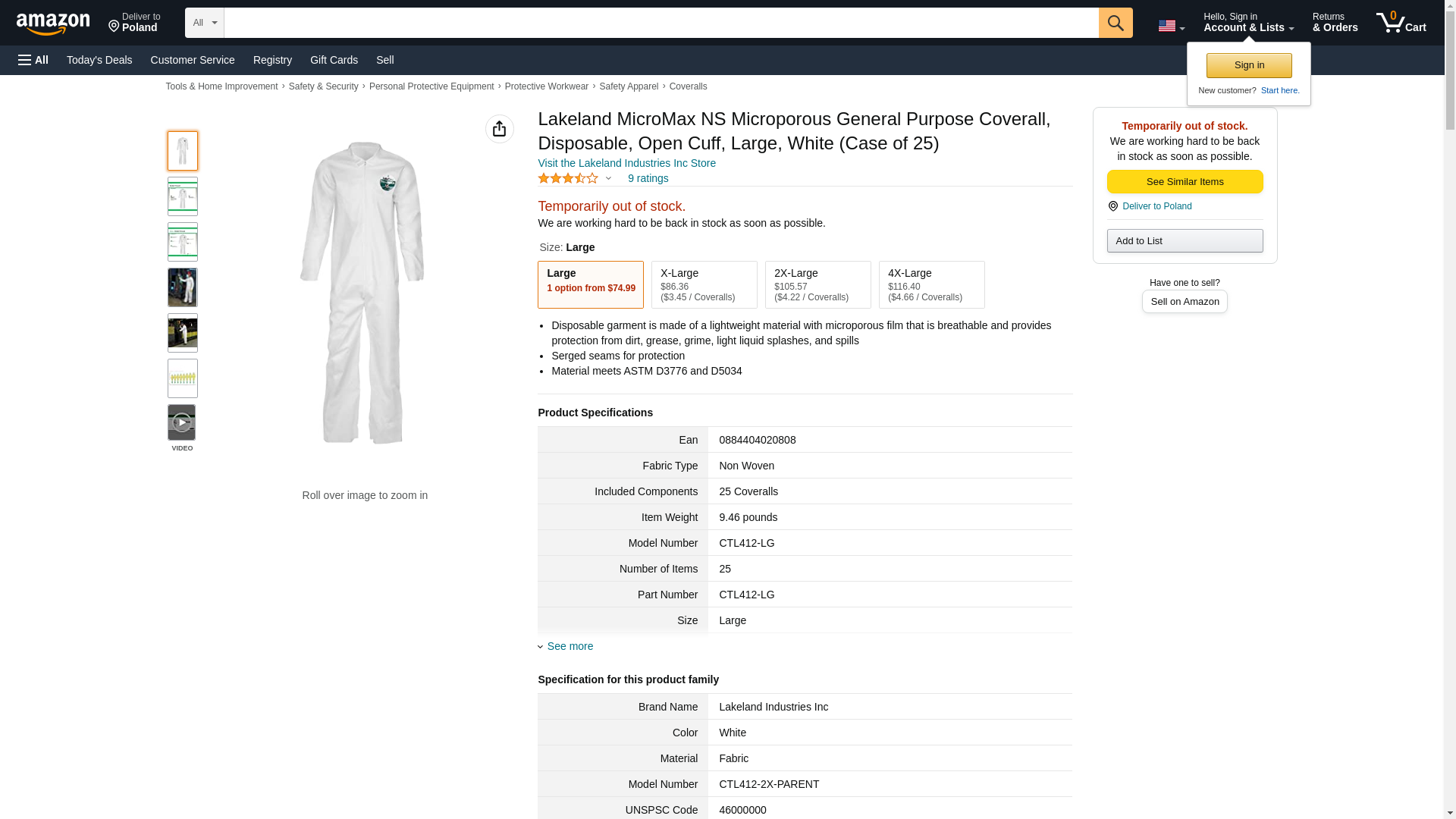The width and height of the screenshot is (1456, 819).
Task: Open the search category All dropdown
Action: [204, 23]
